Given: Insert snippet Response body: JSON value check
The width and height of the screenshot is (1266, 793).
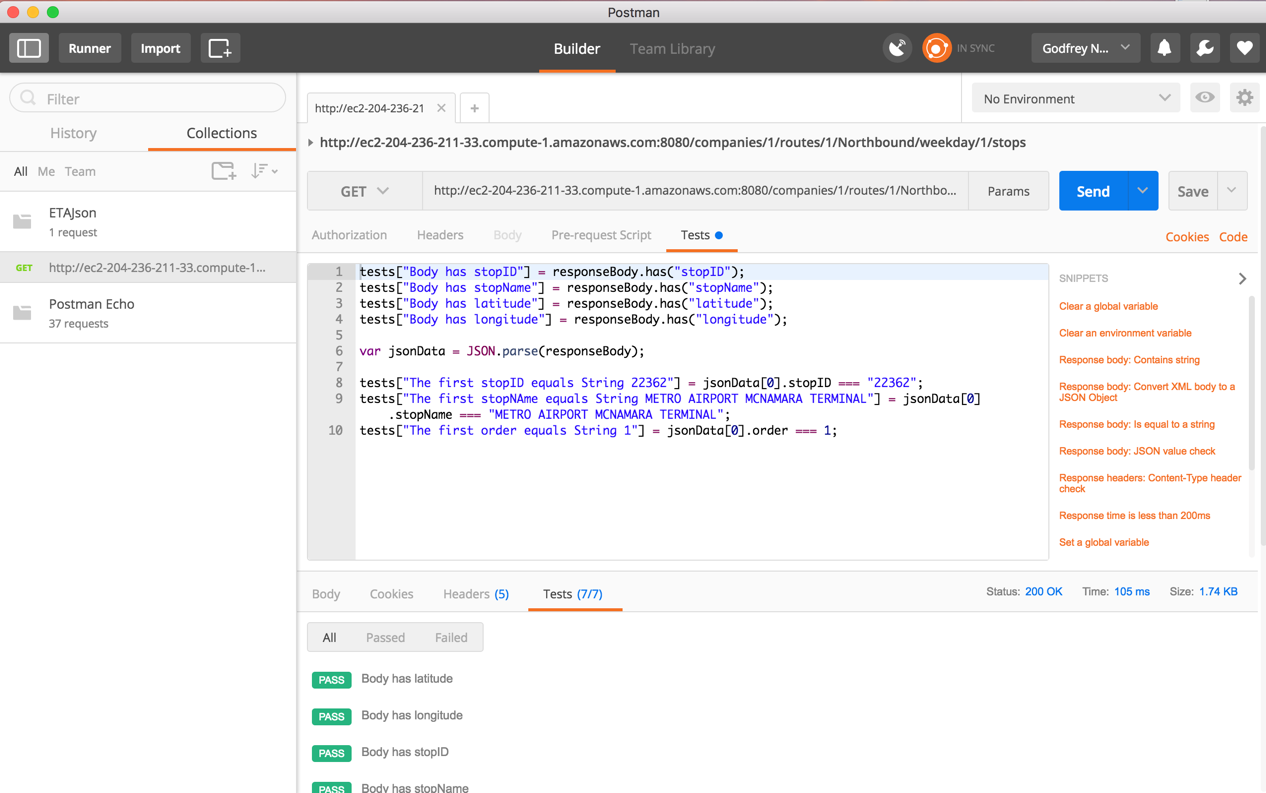Looking at the screenshot, I should click(x=1137, y=451).
